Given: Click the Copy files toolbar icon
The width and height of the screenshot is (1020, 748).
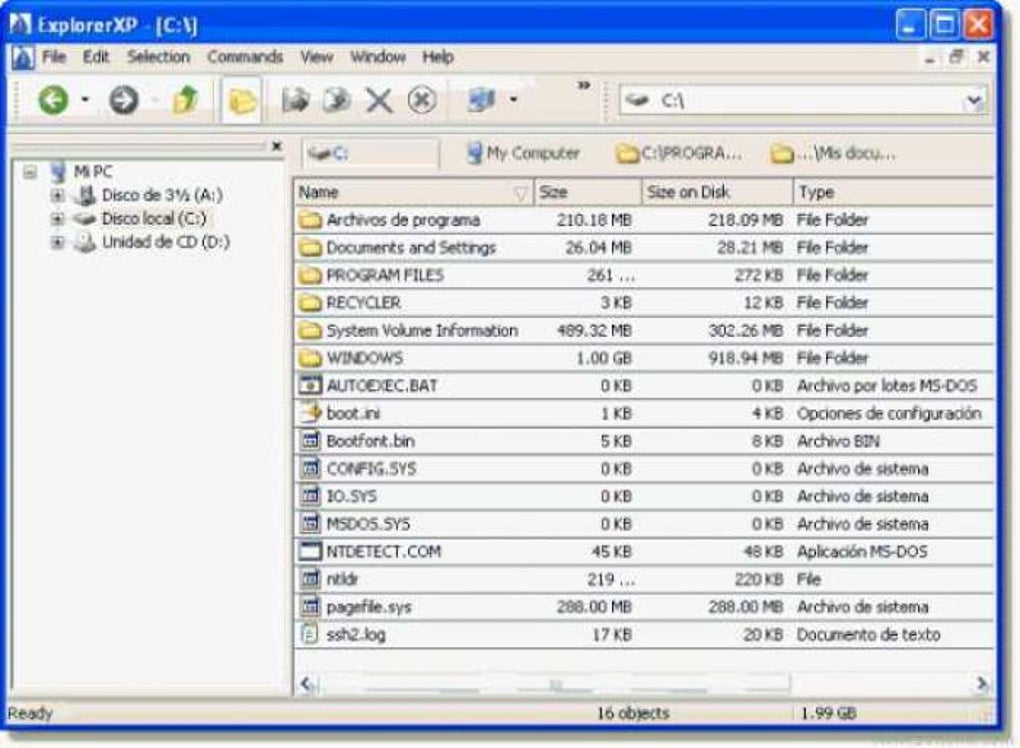Looking at the screenshot, I should tap(295, 100).
